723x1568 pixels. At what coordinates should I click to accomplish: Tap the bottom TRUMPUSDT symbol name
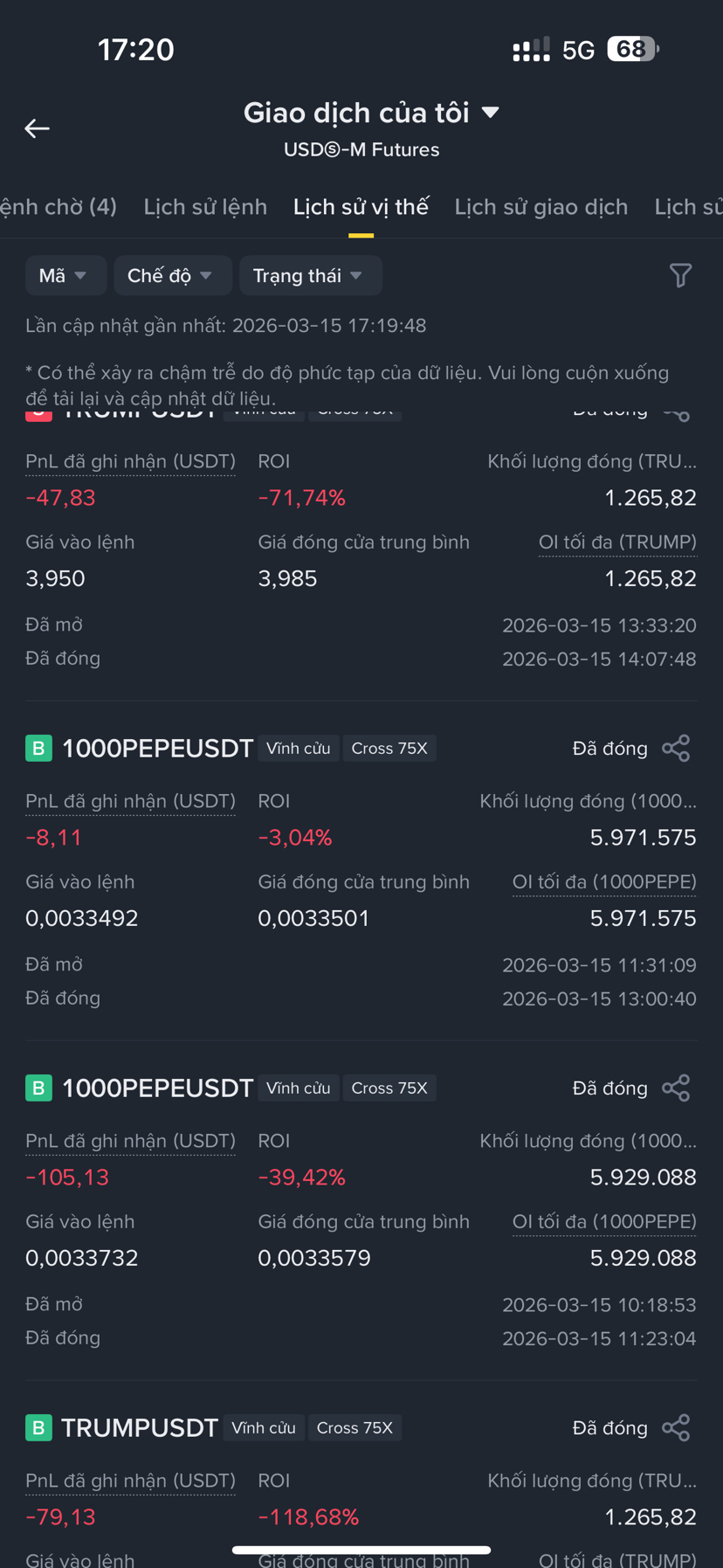click(139, 1428)
